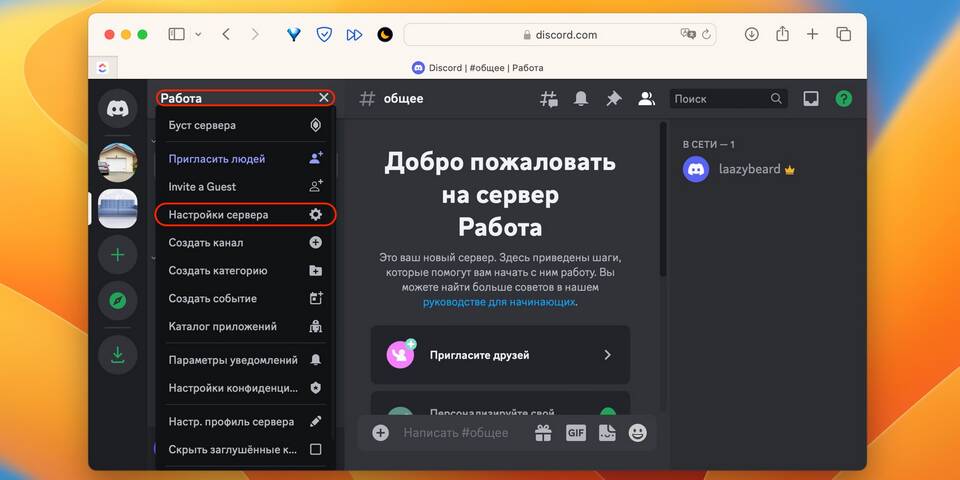The height and width of the screenshot is (480, 960).
Task: Open the gift Nitro icon
Action: (x=543, y=433)
